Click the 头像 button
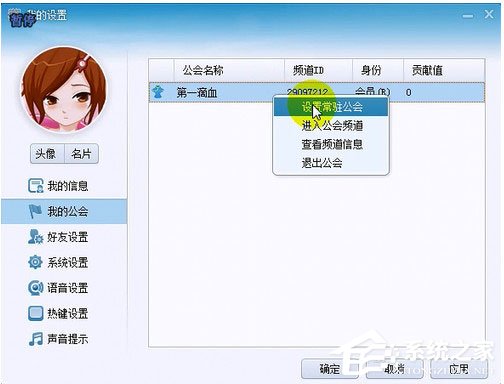 point(47,154)
